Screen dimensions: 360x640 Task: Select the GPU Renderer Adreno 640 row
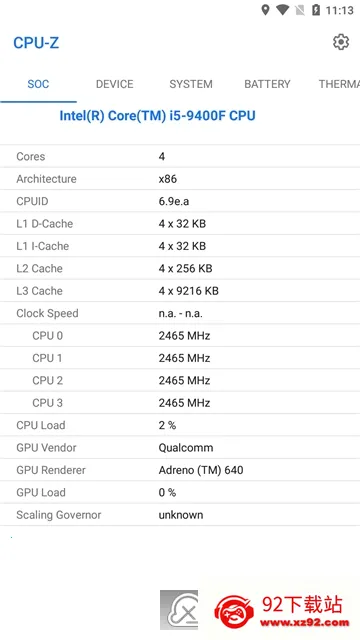pos(180,470)
